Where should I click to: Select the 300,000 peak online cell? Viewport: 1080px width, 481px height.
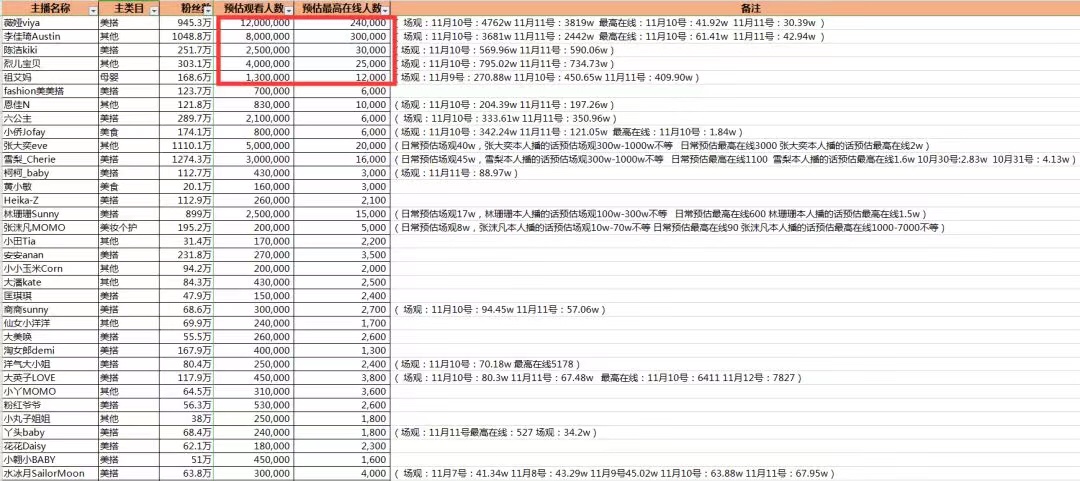pos(343,37)
